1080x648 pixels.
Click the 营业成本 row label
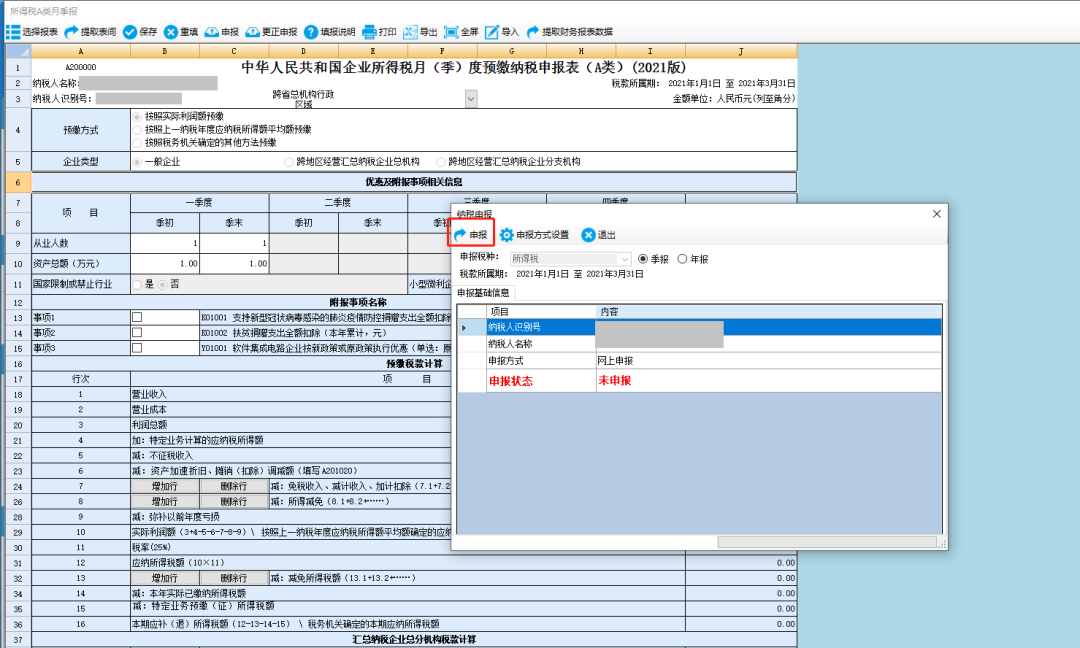click(149, 410)
